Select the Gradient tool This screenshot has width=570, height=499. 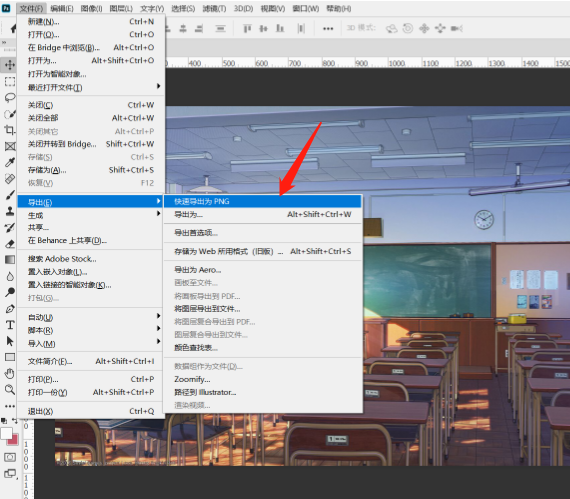(9, 259)
